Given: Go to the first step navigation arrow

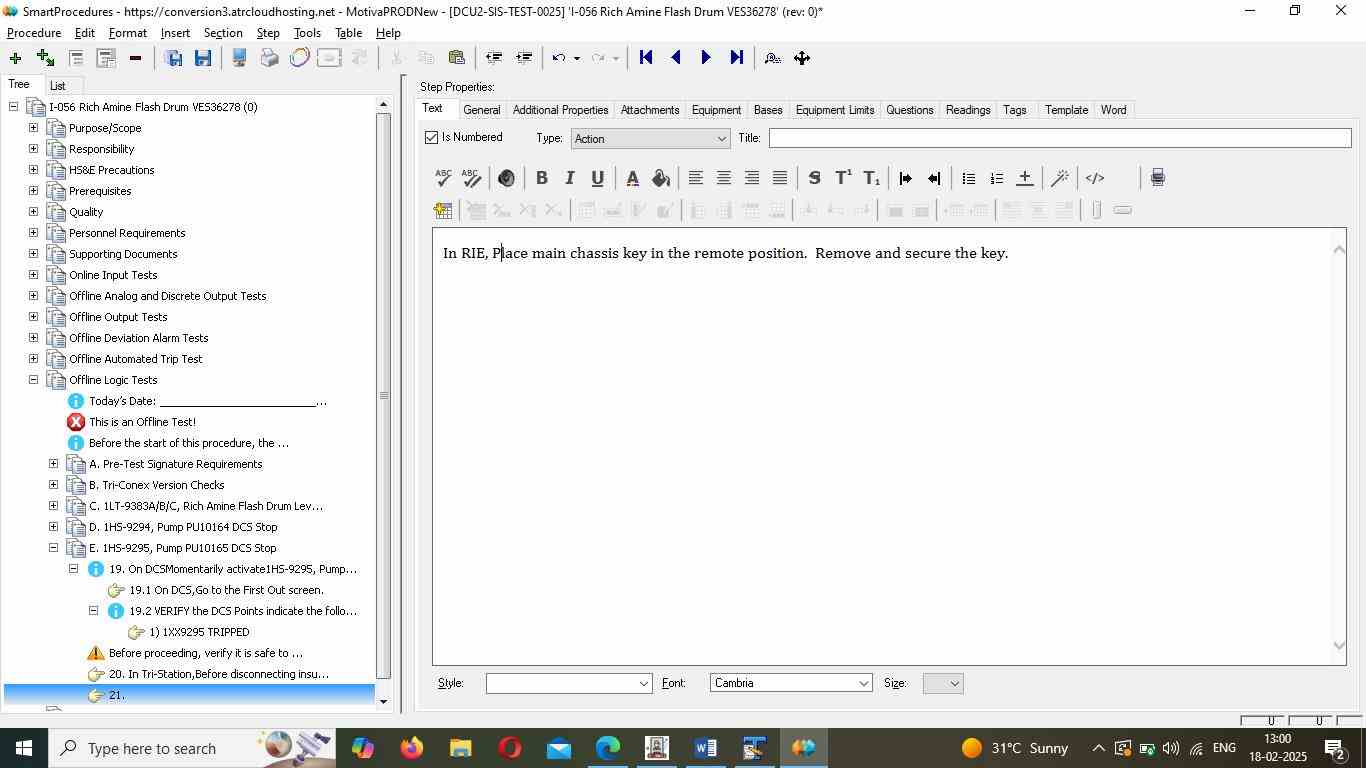Looking at the screenshot, I should (x=646, y=58).
